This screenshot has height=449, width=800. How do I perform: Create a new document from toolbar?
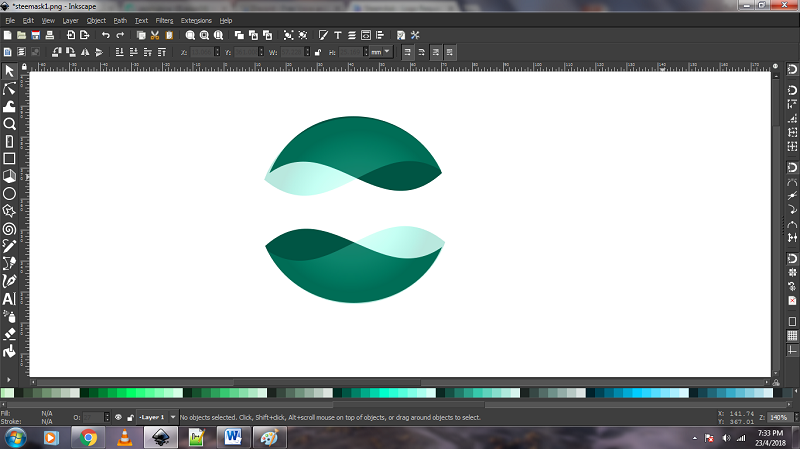pos(7,35)
